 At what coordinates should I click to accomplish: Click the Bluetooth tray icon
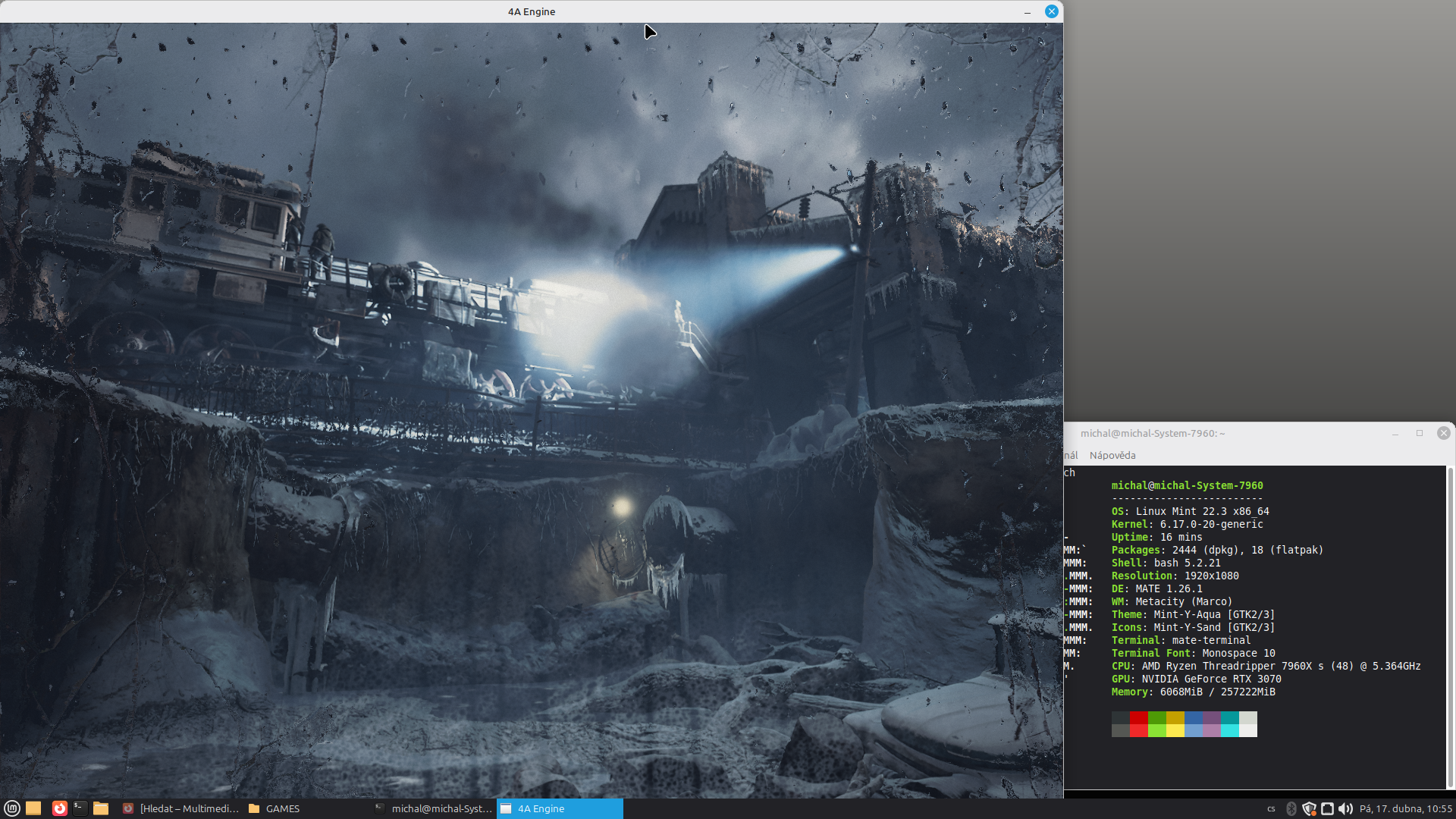click(x=1291, y=808)
